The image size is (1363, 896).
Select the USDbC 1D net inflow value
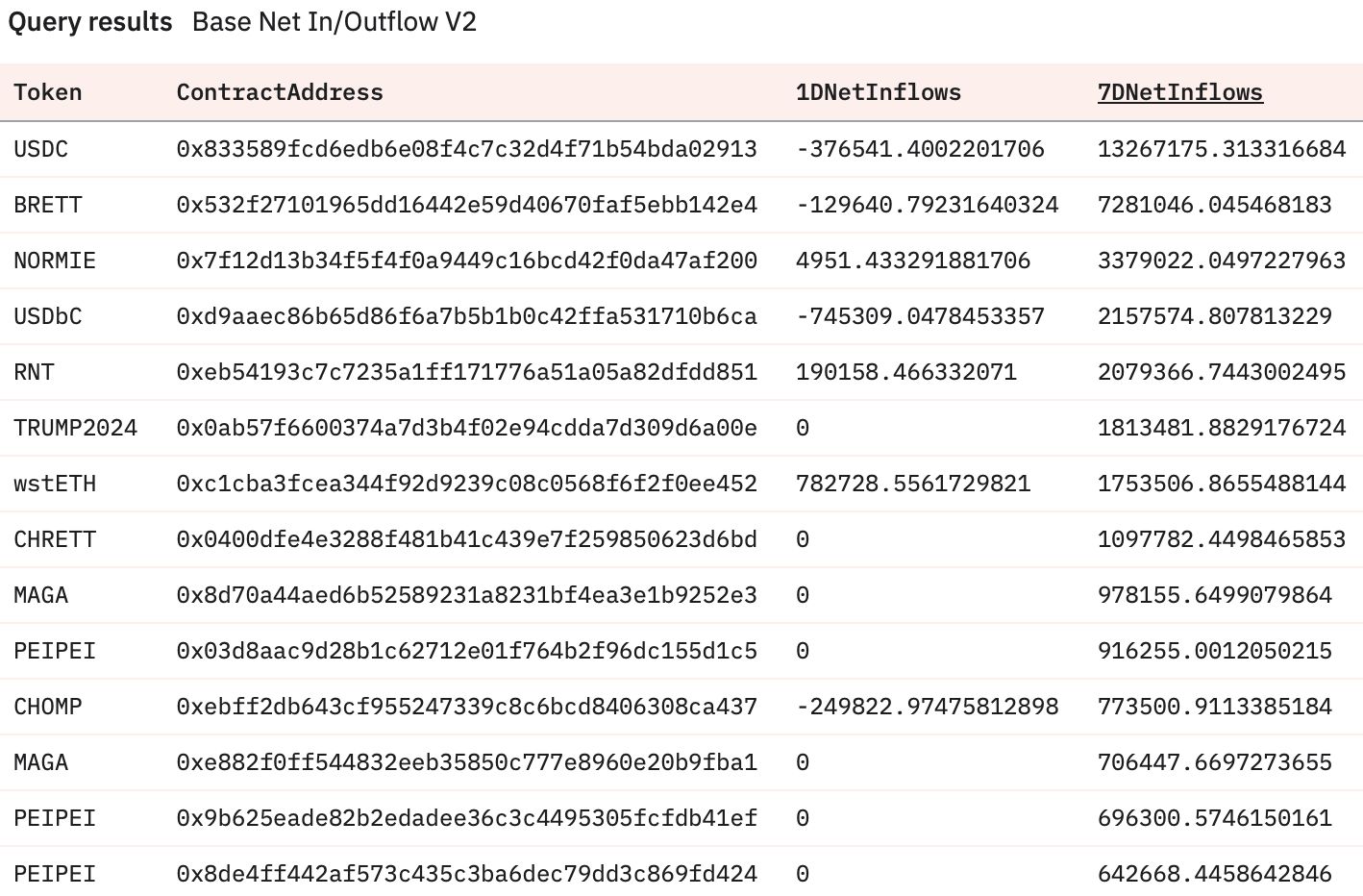920,316
